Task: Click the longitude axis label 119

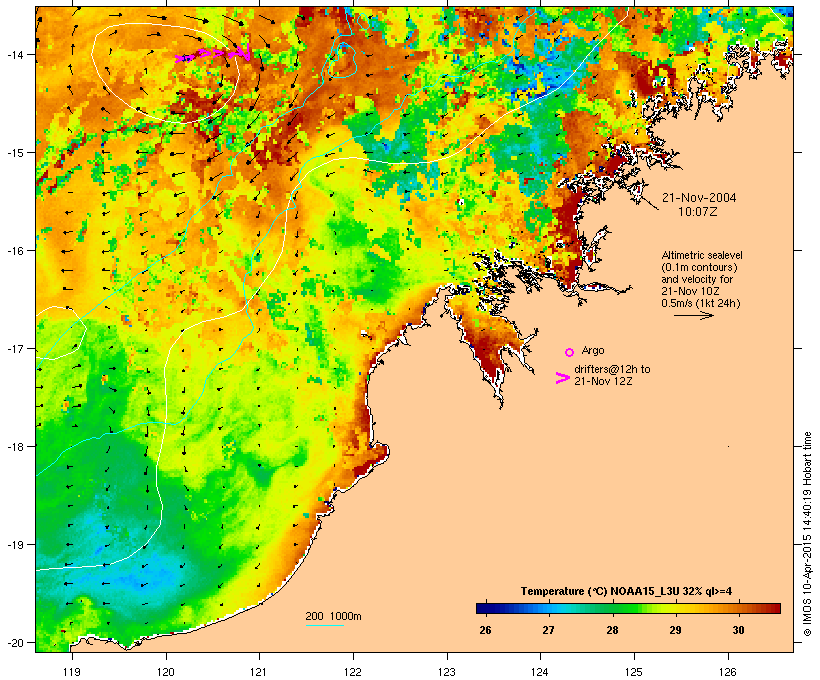Action: pos(72,672)
